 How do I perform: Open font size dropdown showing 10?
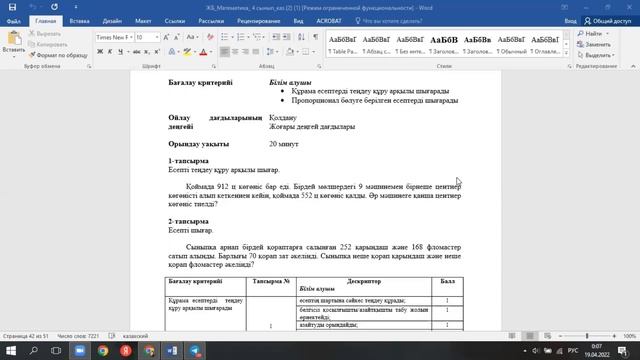(157, 37)
